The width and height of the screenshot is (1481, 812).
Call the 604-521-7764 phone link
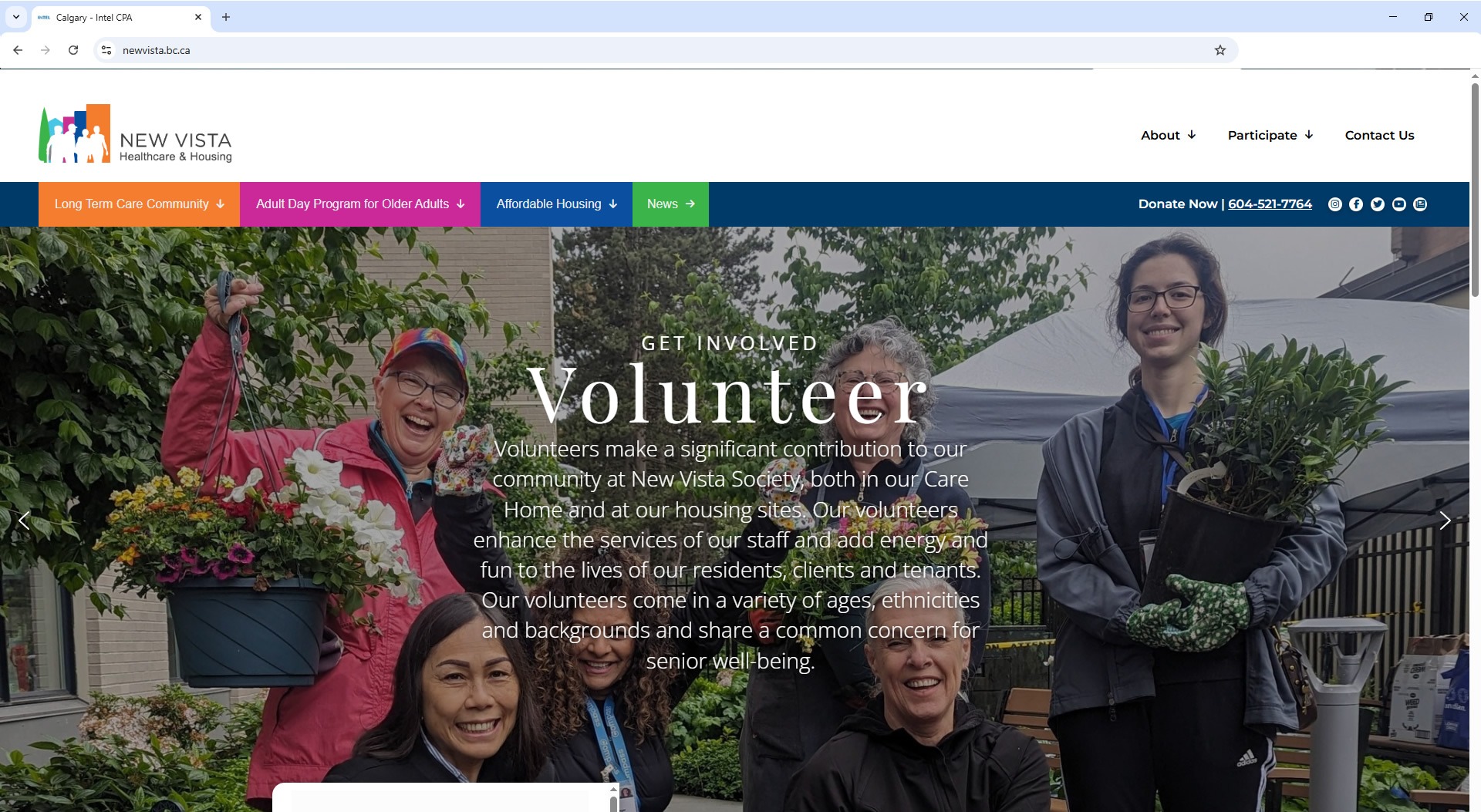point(1270,204)
